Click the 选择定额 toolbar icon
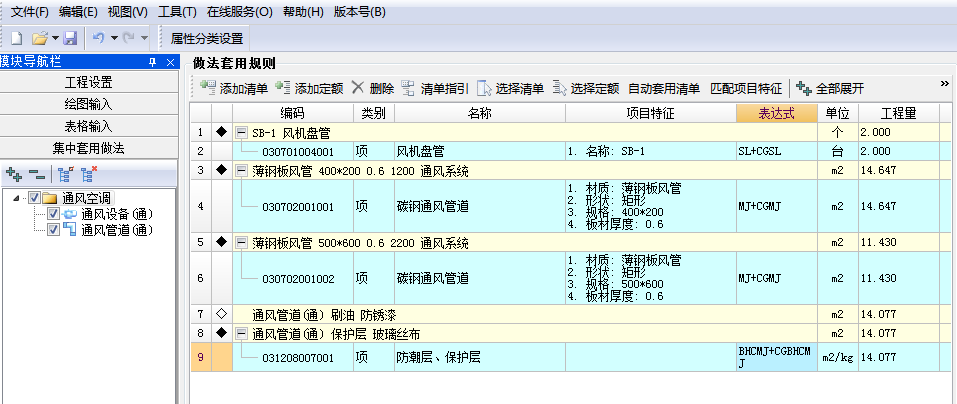This screenshot has height=404, width=957. 560,88
